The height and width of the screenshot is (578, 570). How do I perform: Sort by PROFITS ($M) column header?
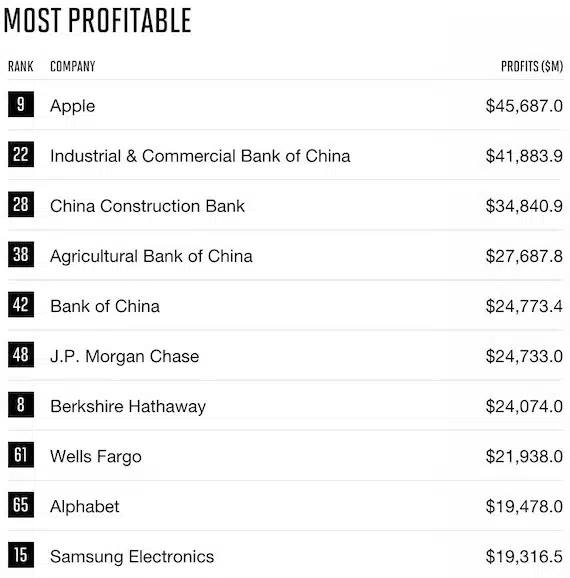click(532, 66)
